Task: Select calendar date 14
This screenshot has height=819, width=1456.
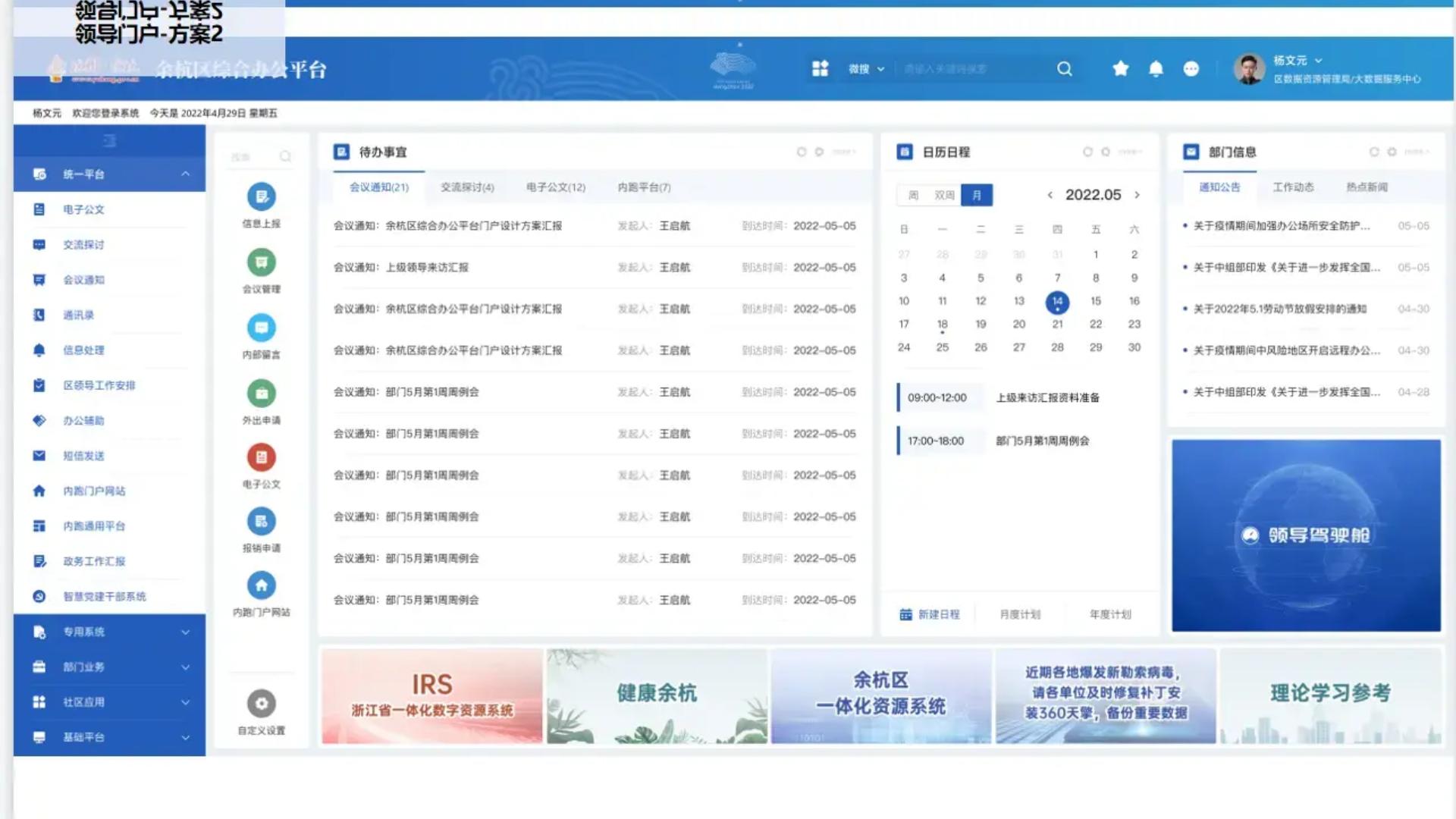Action: click(1057, 302)
